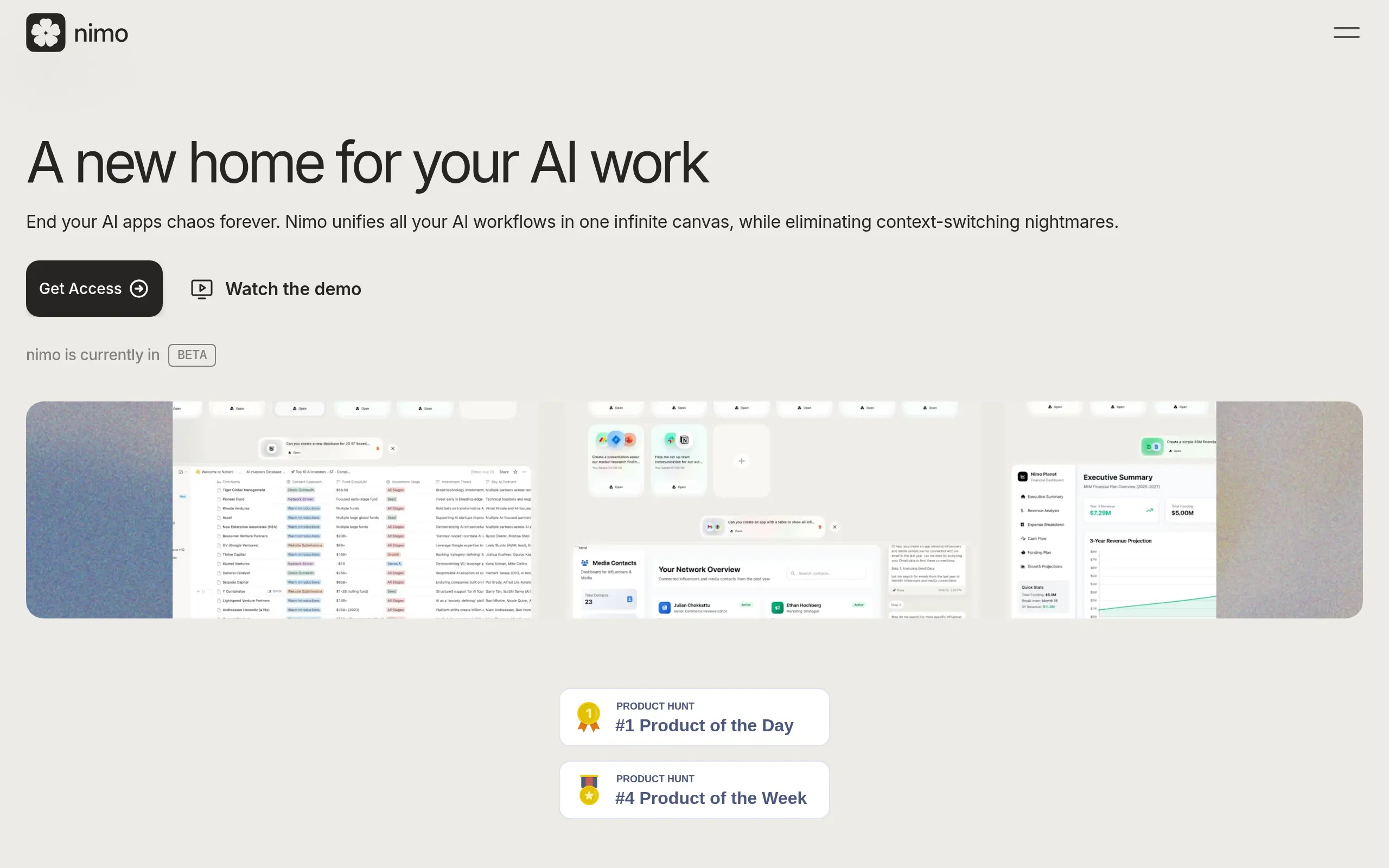Click the Media Contacts people icon
The image size is (1389, 868).
click(x=584, y=563)
